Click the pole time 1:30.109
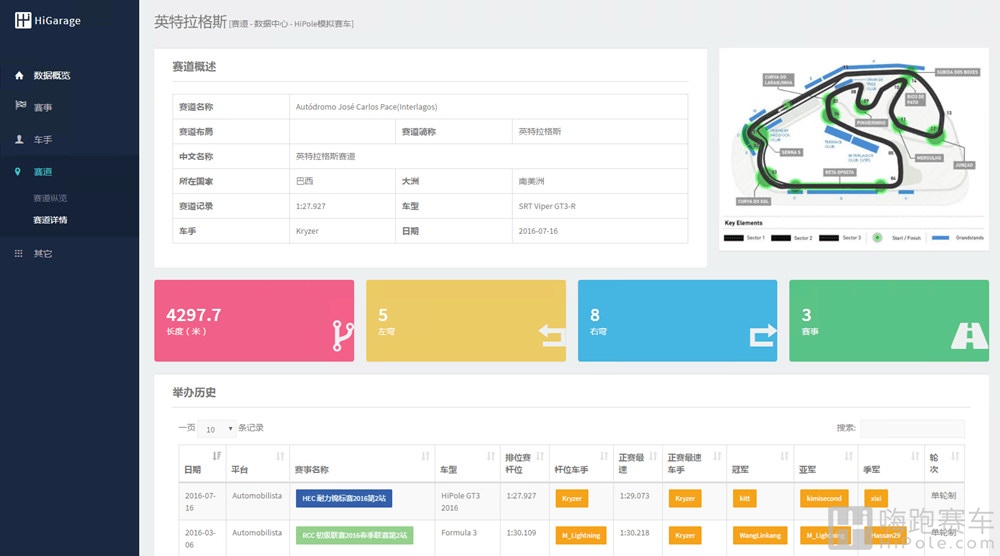This screenshot has width=1000, height=556. pos(521,532)
